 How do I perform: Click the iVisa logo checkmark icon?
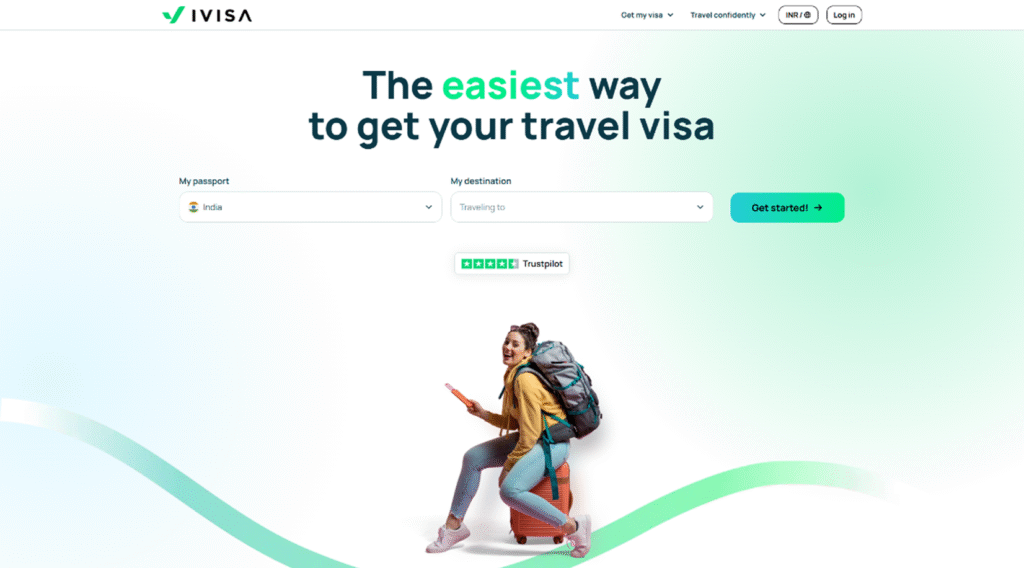174,14
